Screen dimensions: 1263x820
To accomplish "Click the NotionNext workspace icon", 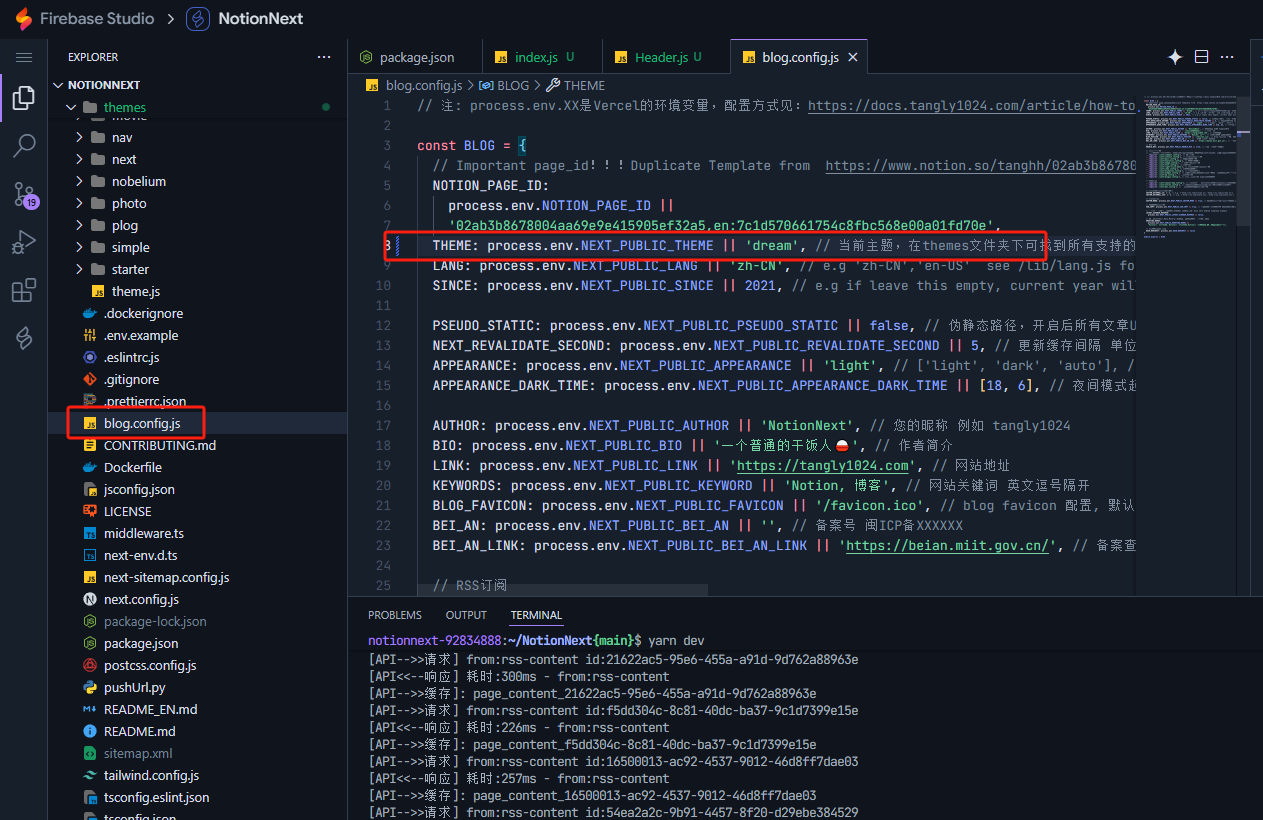I will [x=198, y=19].
